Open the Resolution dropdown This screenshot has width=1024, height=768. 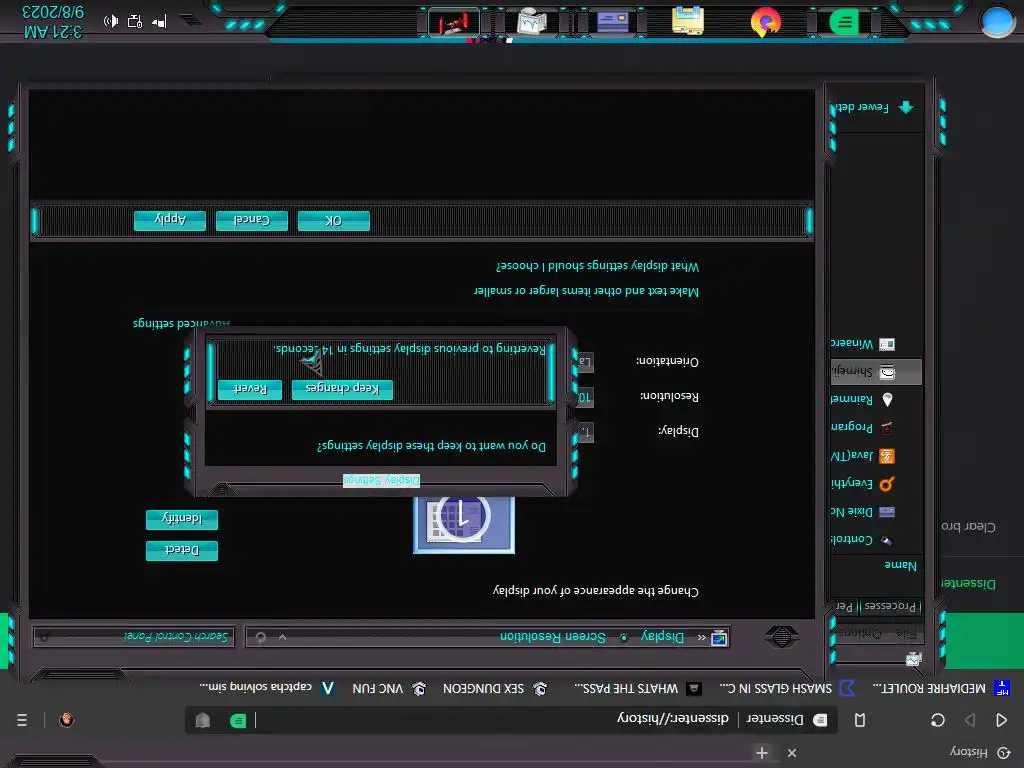(x=585, y=396)
